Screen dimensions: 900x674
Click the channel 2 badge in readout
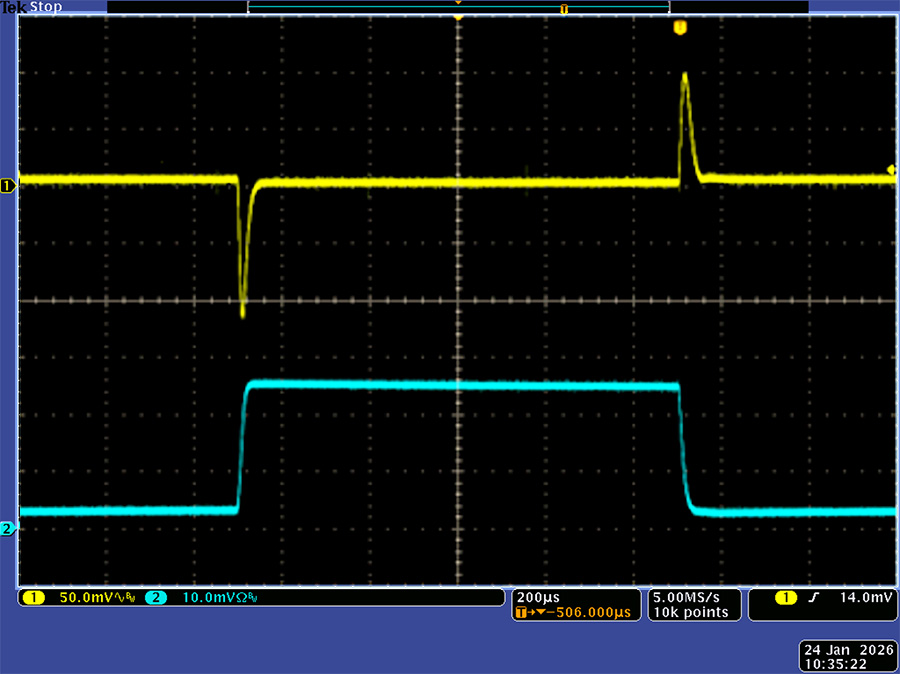(x=156, y=598)
